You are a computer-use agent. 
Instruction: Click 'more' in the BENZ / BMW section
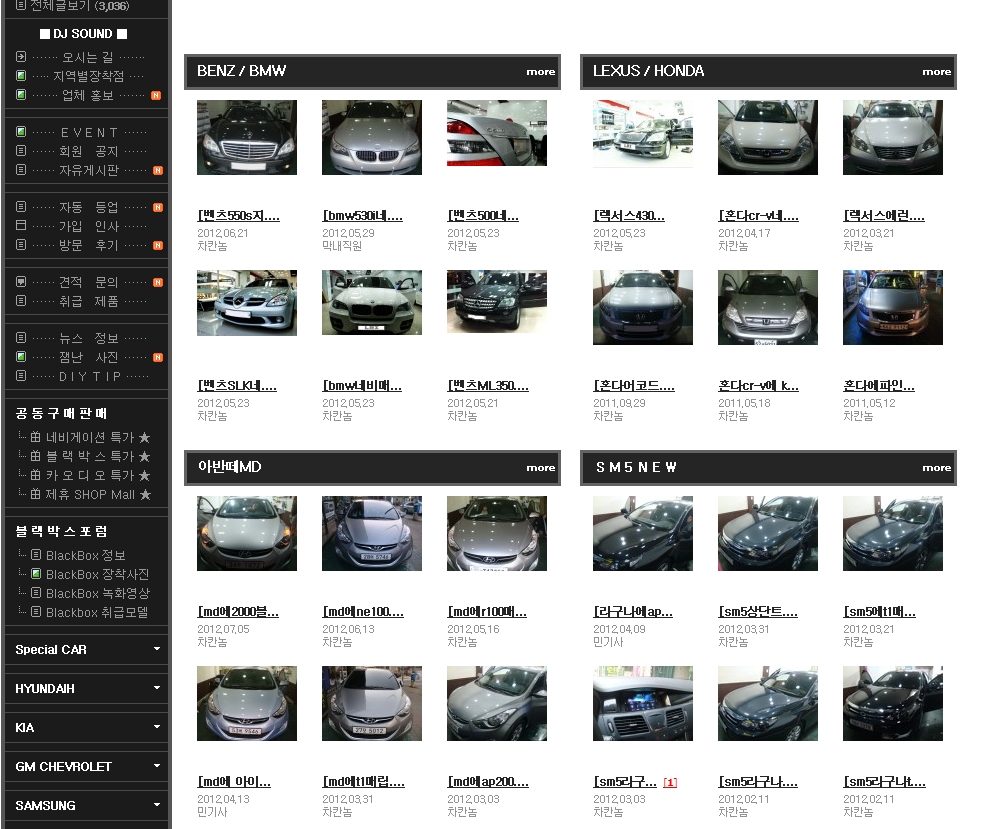click(x=540, y=72)
